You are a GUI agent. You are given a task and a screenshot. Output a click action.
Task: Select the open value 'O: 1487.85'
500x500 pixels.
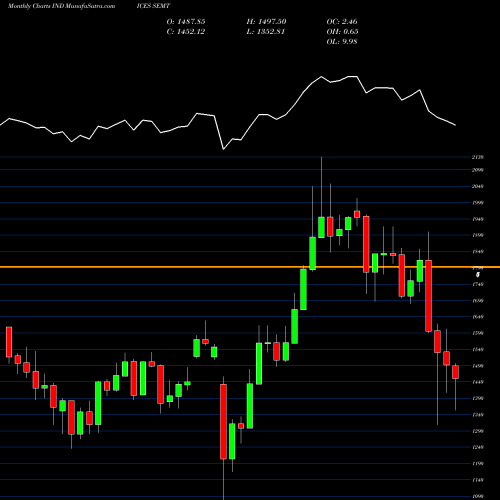tap(186, 22)
